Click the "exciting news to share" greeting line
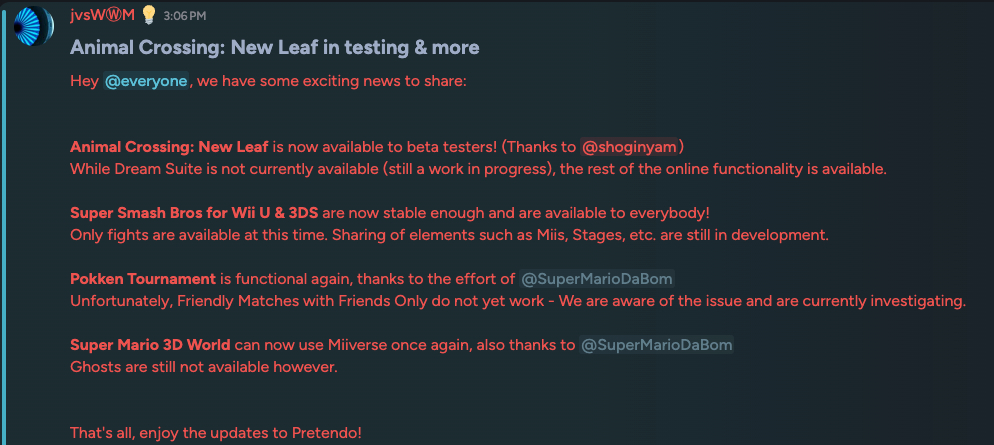The width and height of the screenshot is (994, 445). (330, 81)
